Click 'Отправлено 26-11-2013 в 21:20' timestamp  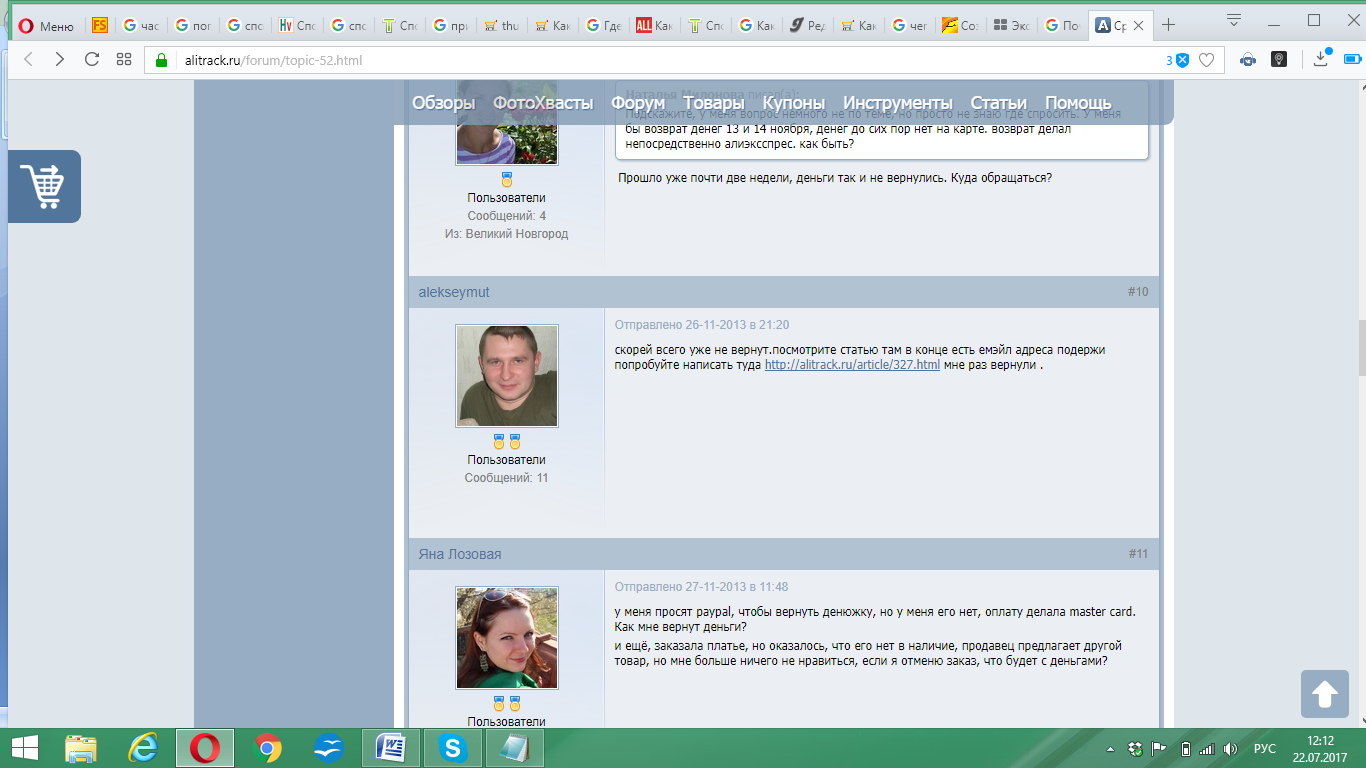702,325
